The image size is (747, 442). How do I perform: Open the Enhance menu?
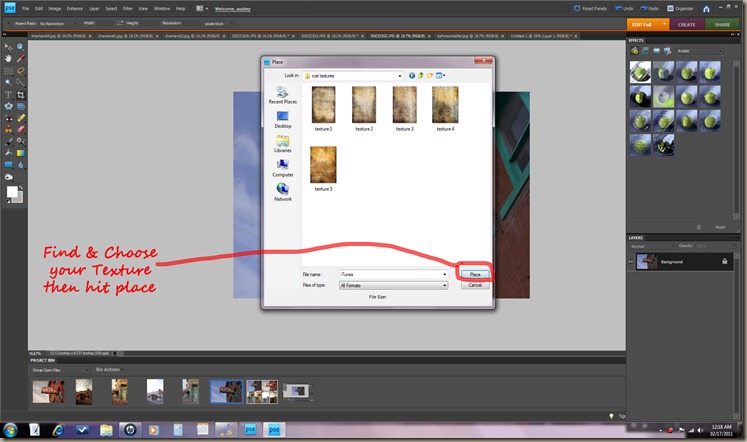75,8
